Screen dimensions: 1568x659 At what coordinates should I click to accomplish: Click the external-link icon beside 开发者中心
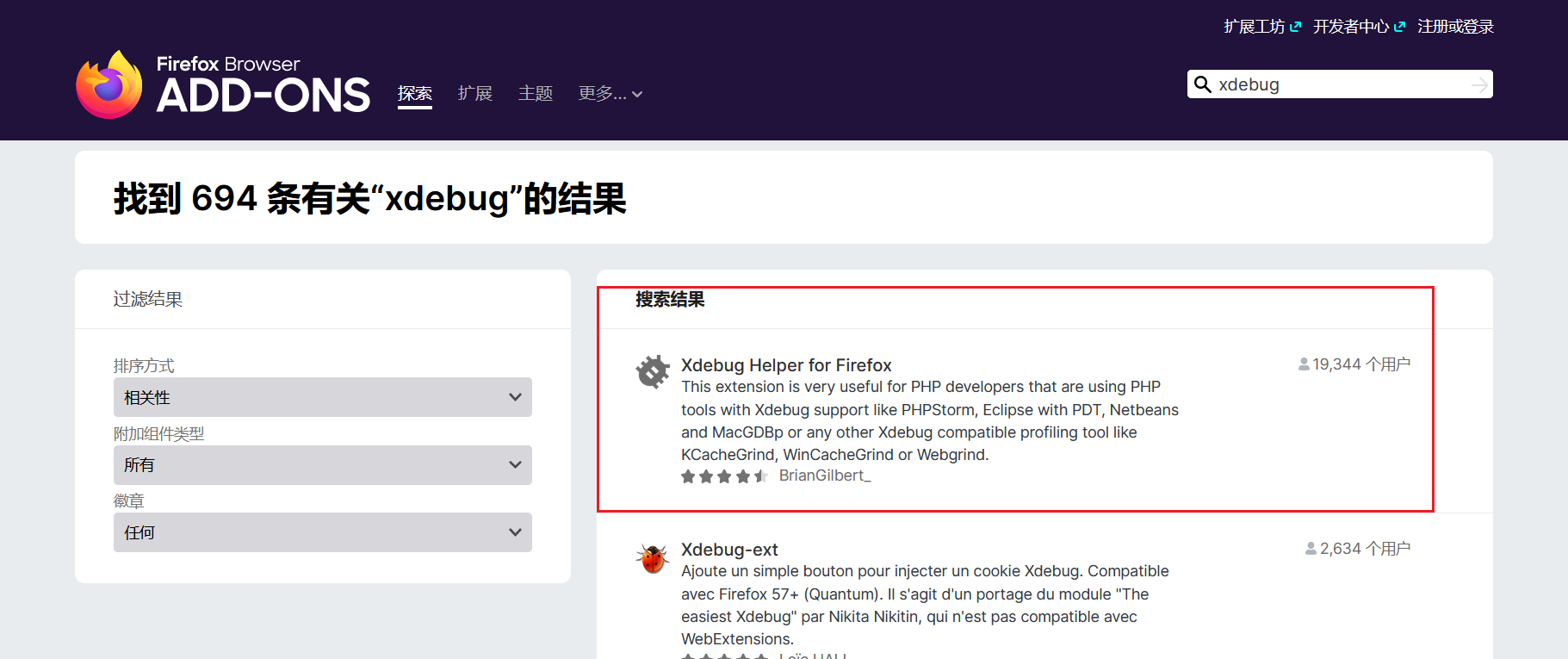(x=1399, y=27)
